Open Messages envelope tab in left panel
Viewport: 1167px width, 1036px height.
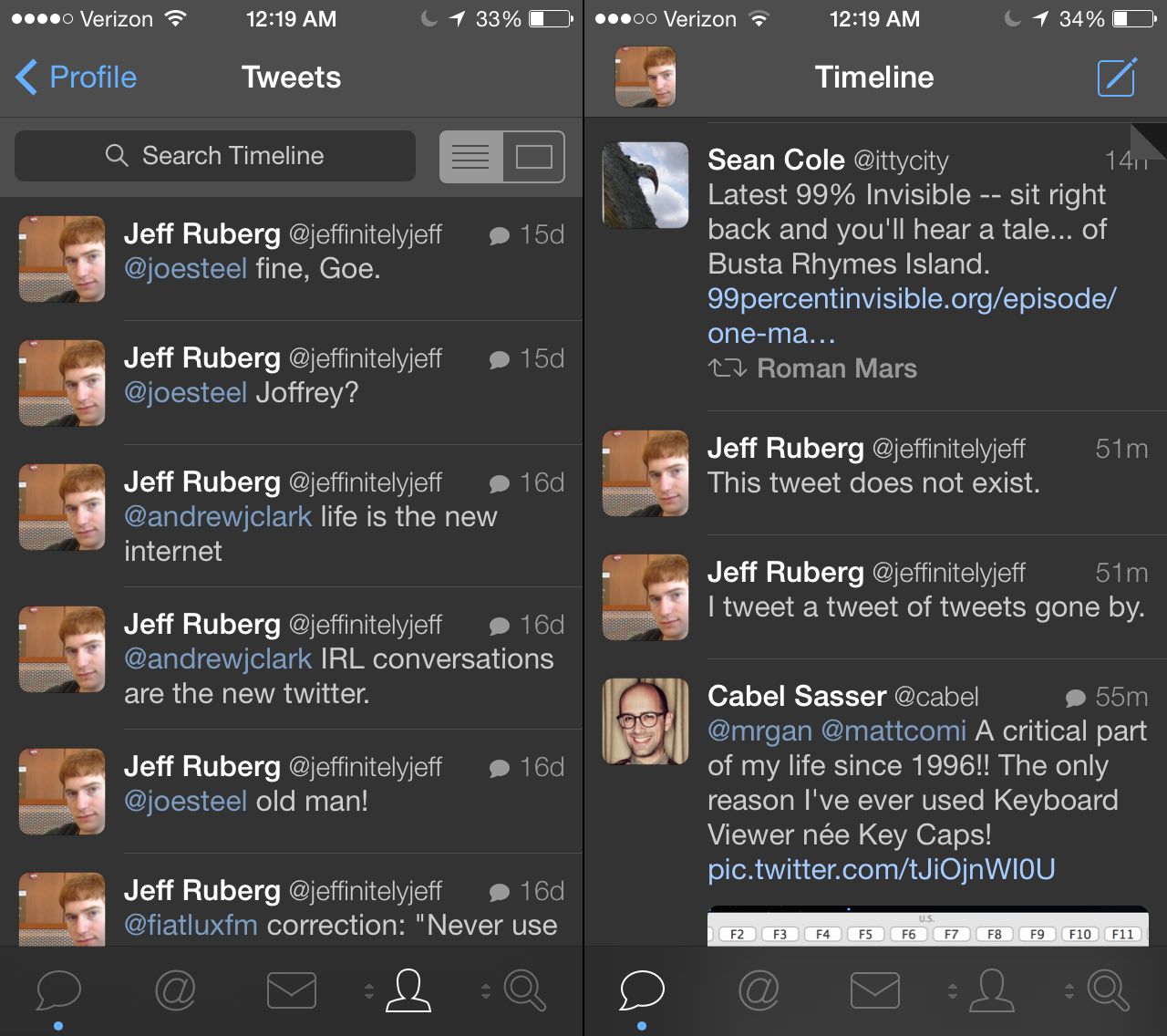point(292,990)
